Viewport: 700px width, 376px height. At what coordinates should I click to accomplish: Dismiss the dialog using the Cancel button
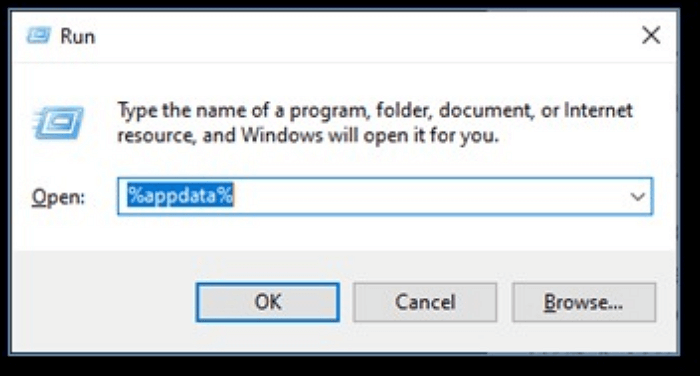pyautogui.click(x=425, y=302)
